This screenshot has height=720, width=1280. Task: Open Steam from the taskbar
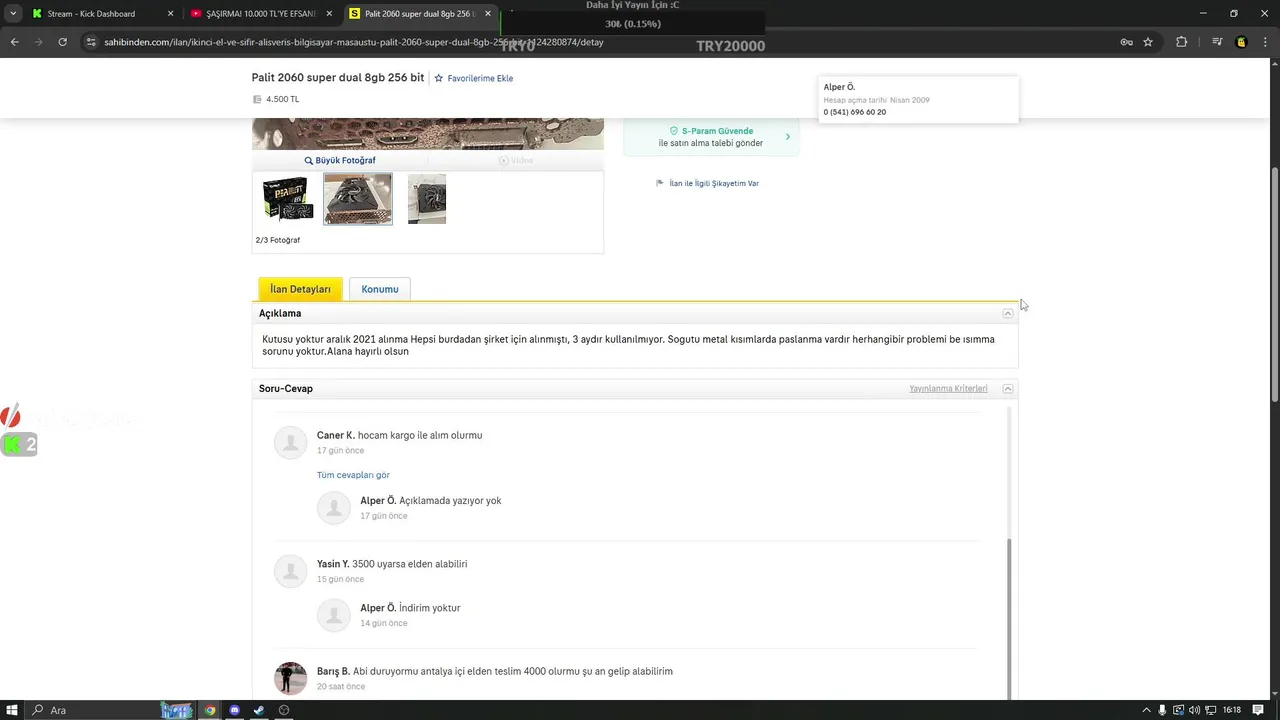coord(259,710)
